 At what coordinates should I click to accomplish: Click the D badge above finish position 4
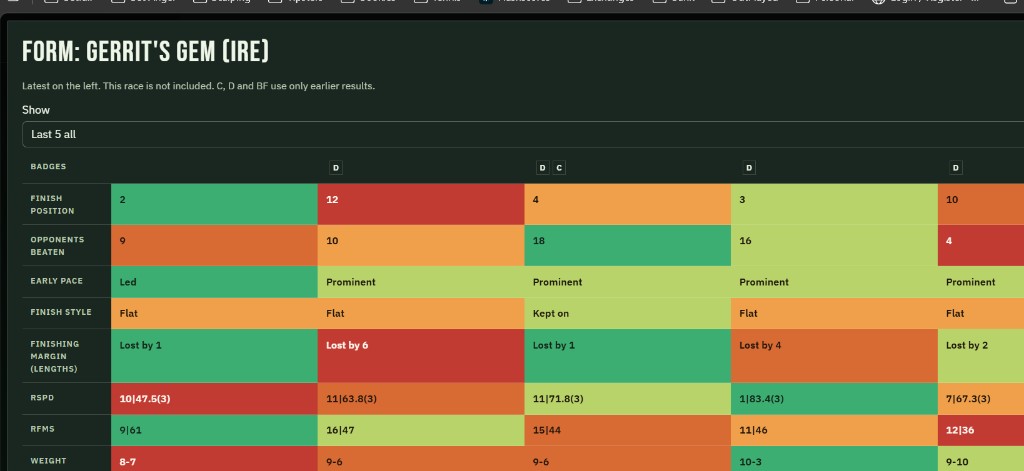(542, 168)
